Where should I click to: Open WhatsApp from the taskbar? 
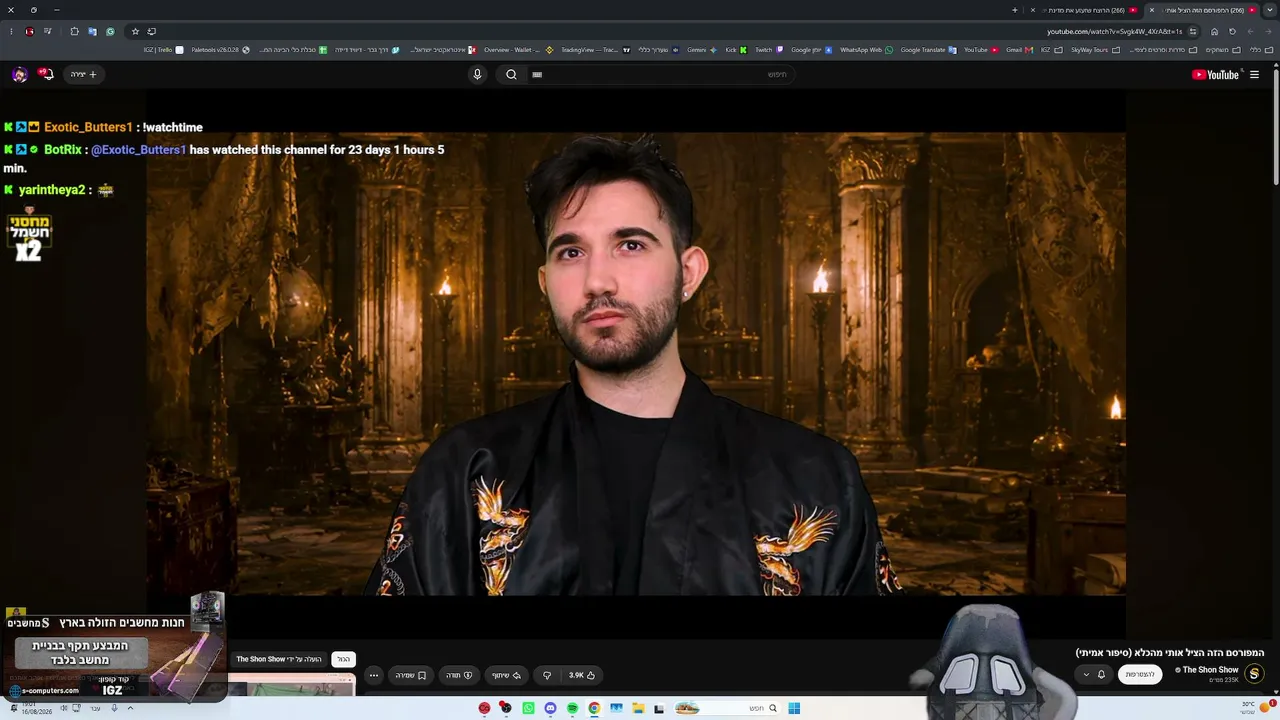point(528,708)
